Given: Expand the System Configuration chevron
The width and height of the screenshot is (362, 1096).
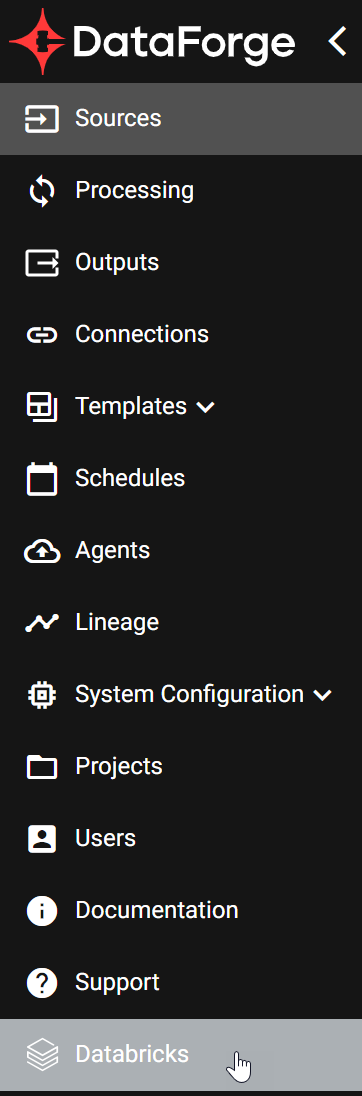Looking at the screenshot, I should click(x=322, y=695).
